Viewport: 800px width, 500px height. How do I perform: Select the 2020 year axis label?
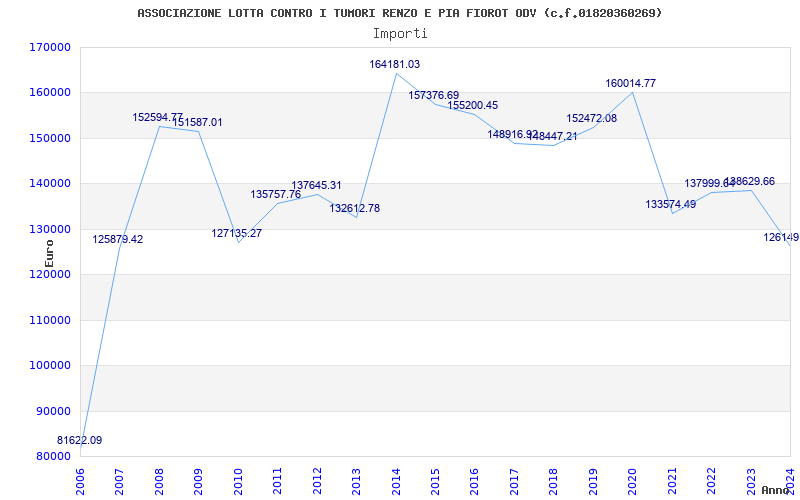633,482
